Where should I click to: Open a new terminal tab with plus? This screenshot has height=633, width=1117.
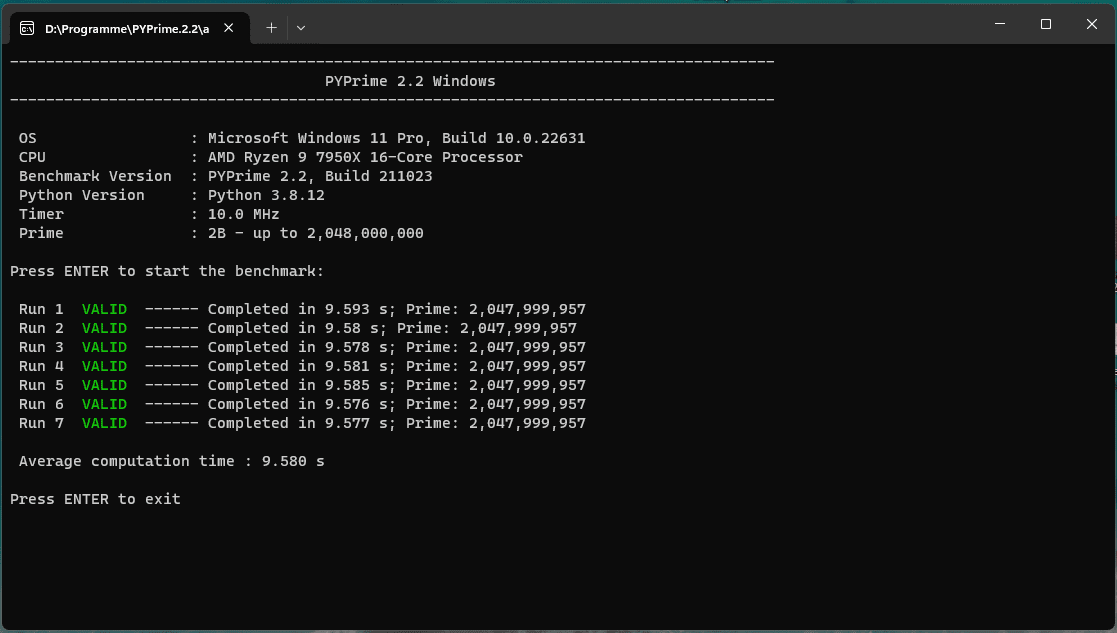click(271, 28)
